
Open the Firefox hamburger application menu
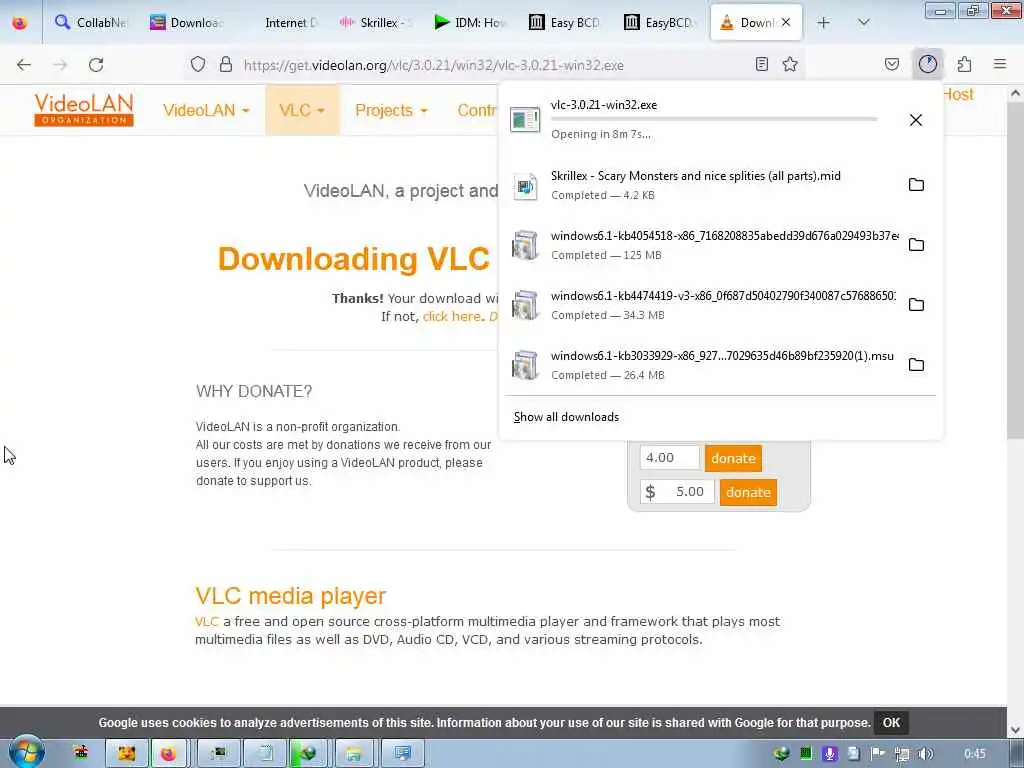[1000, 64]
